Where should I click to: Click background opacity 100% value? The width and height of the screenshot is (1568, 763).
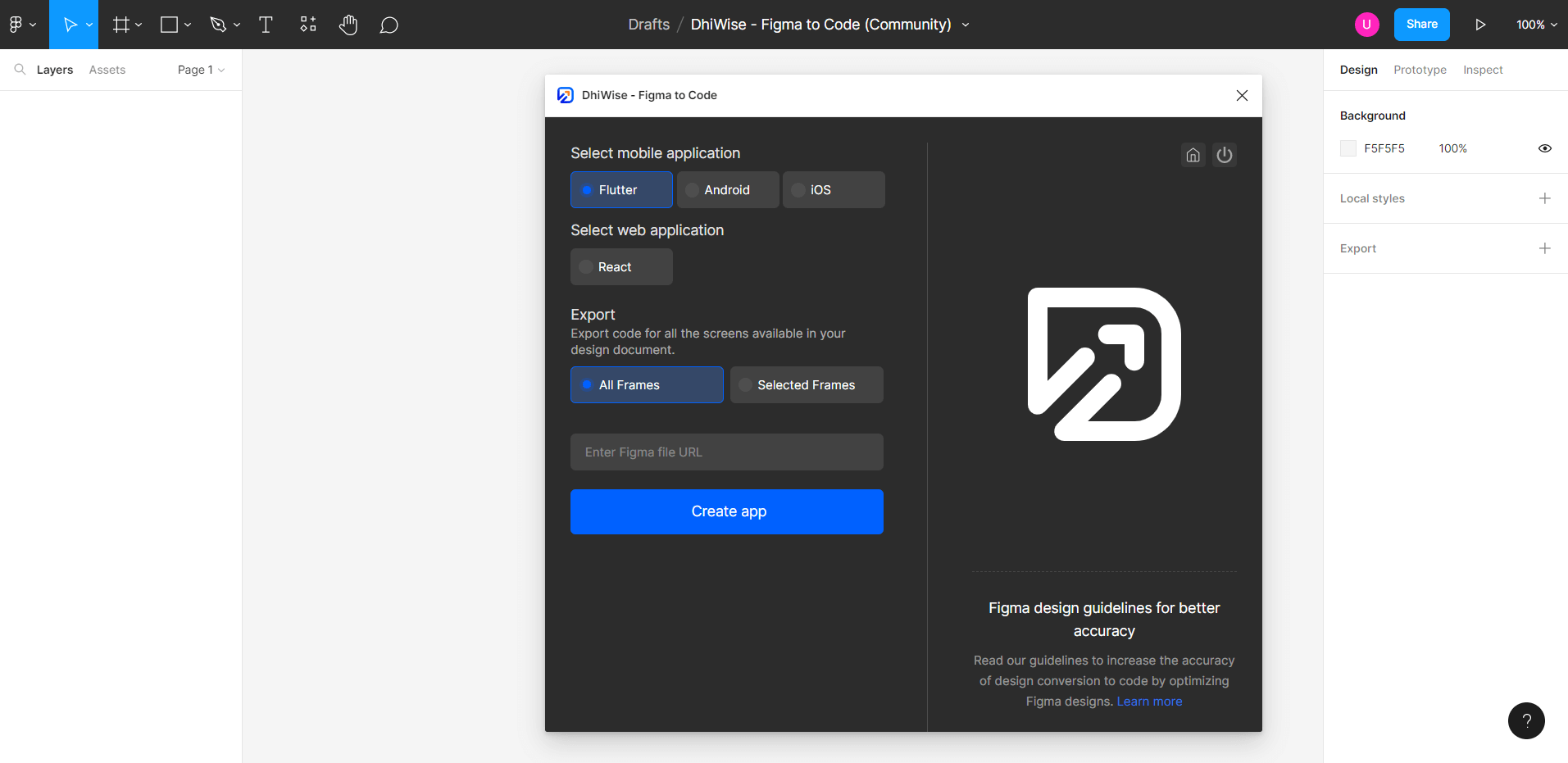tap(1453, 148)
